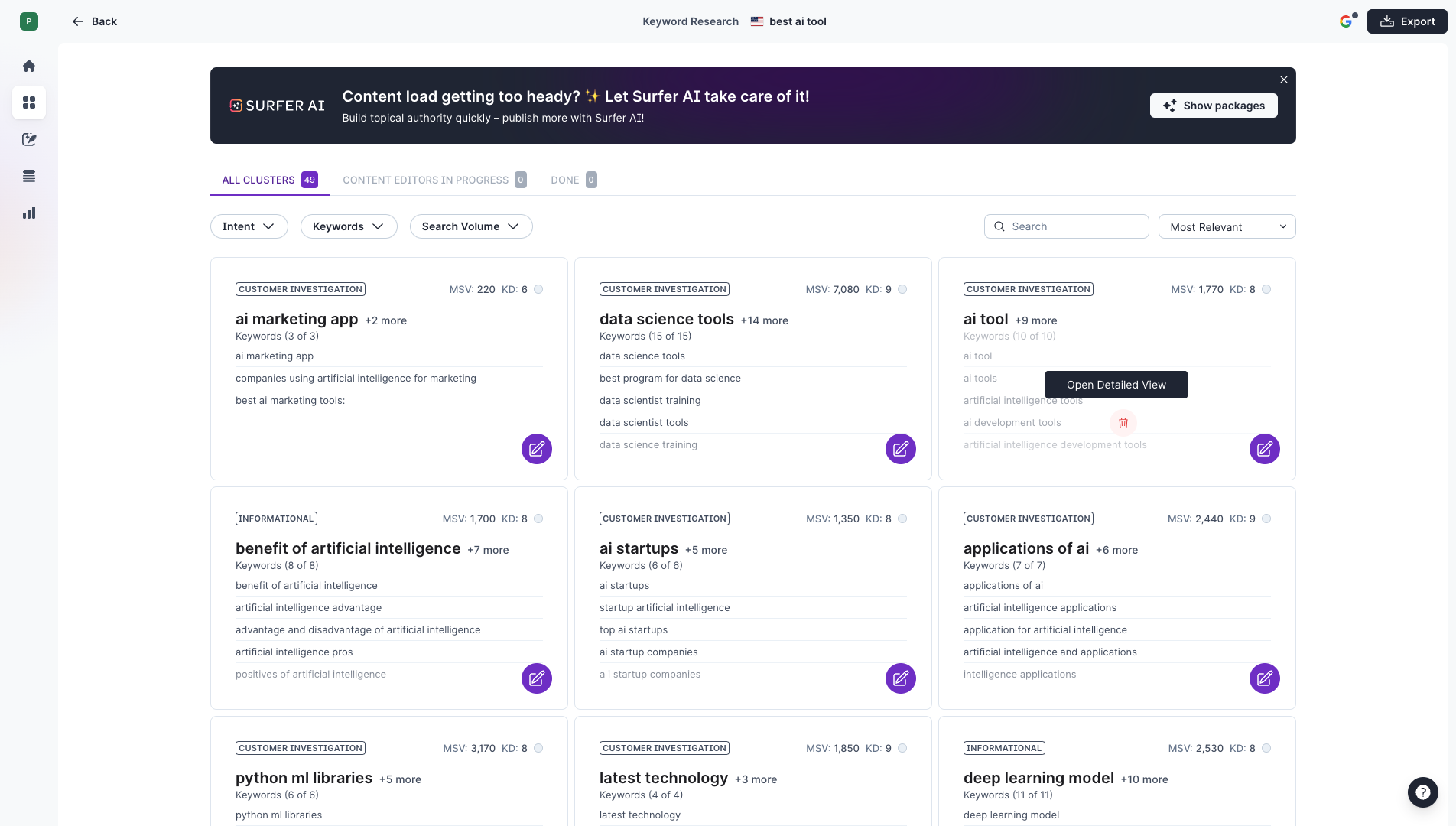This screenshot has height=826, width=1456.
Task: Expand the Search Volume filter
Action: tap(471, 226)
